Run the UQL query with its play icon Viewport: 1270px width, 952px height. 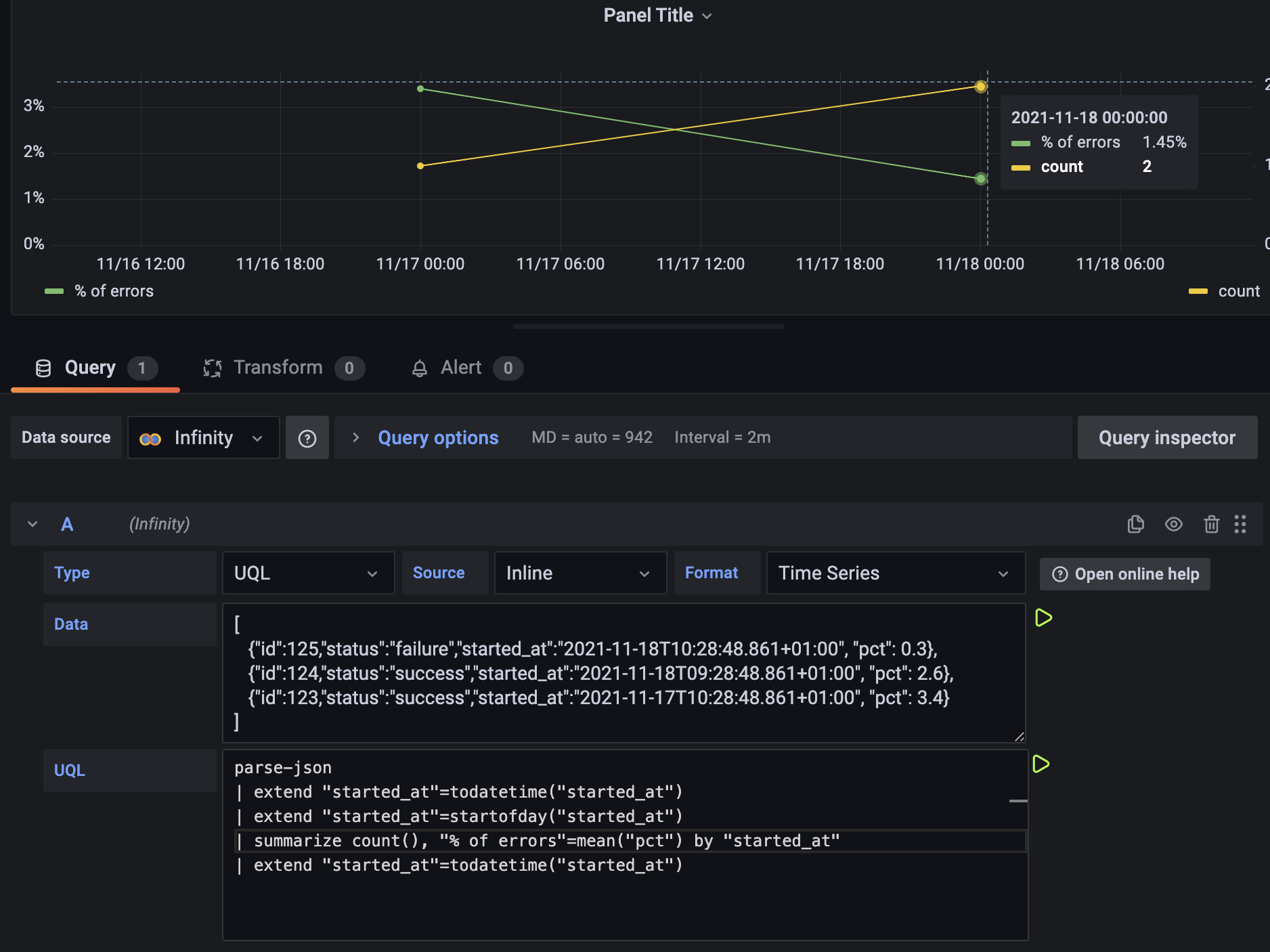click(1043, 764)
